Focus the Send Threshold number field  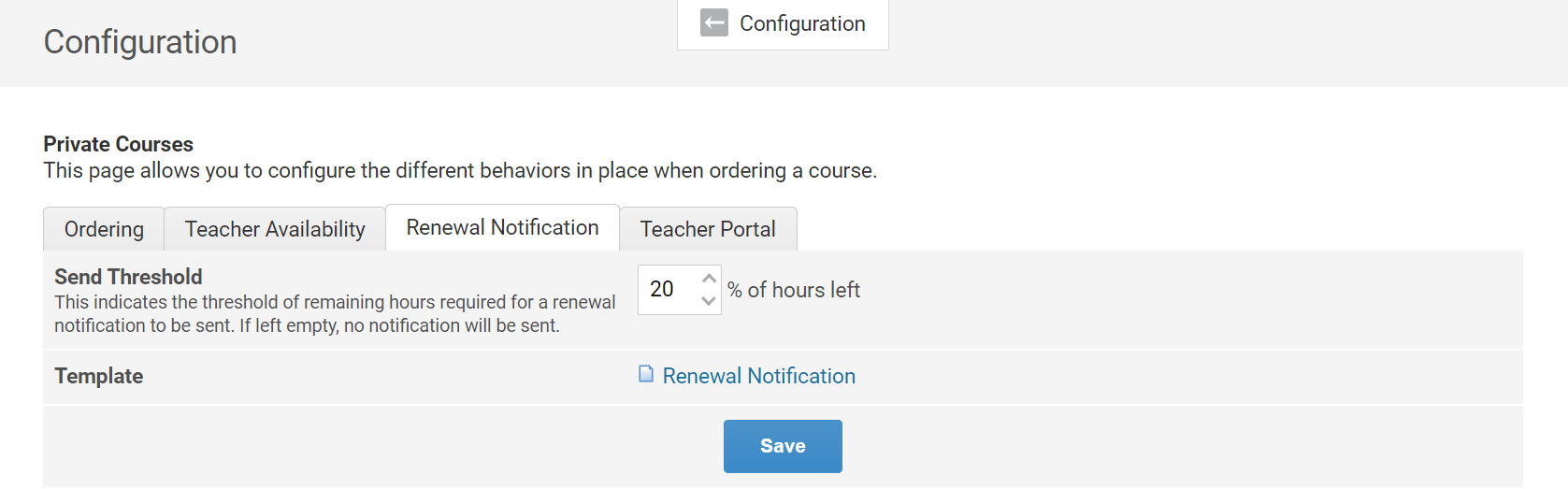coord(667,290)
